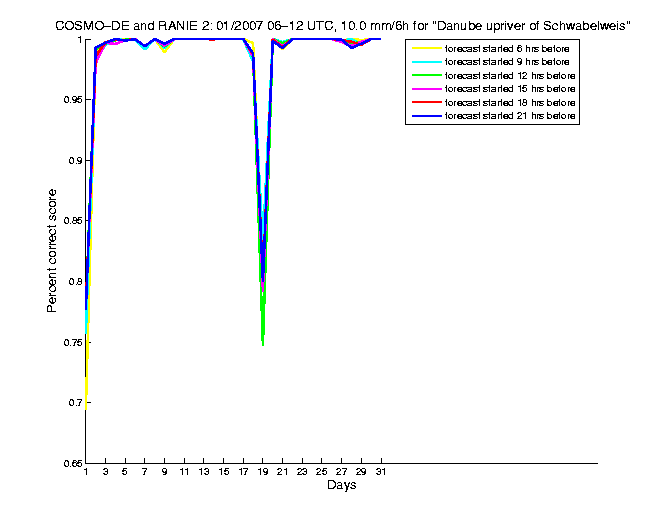
Task: Click the top y-axis tick label 1
Action: 79,40
